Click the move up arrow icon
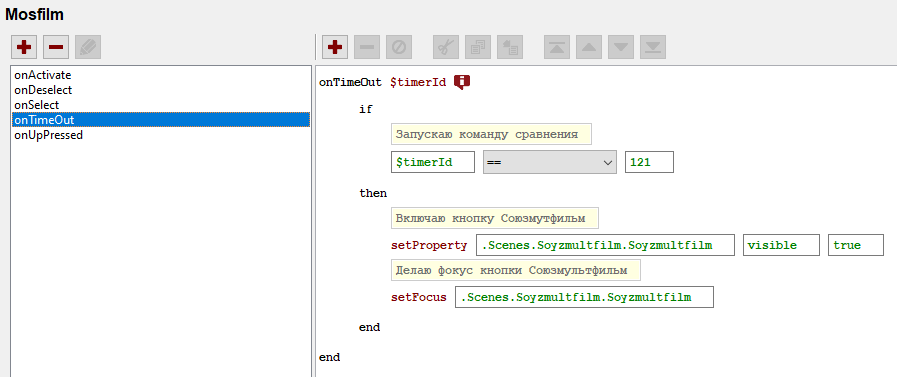Viewport: 897px width, 377px height. pyautogui.click(x=589, y=47)
